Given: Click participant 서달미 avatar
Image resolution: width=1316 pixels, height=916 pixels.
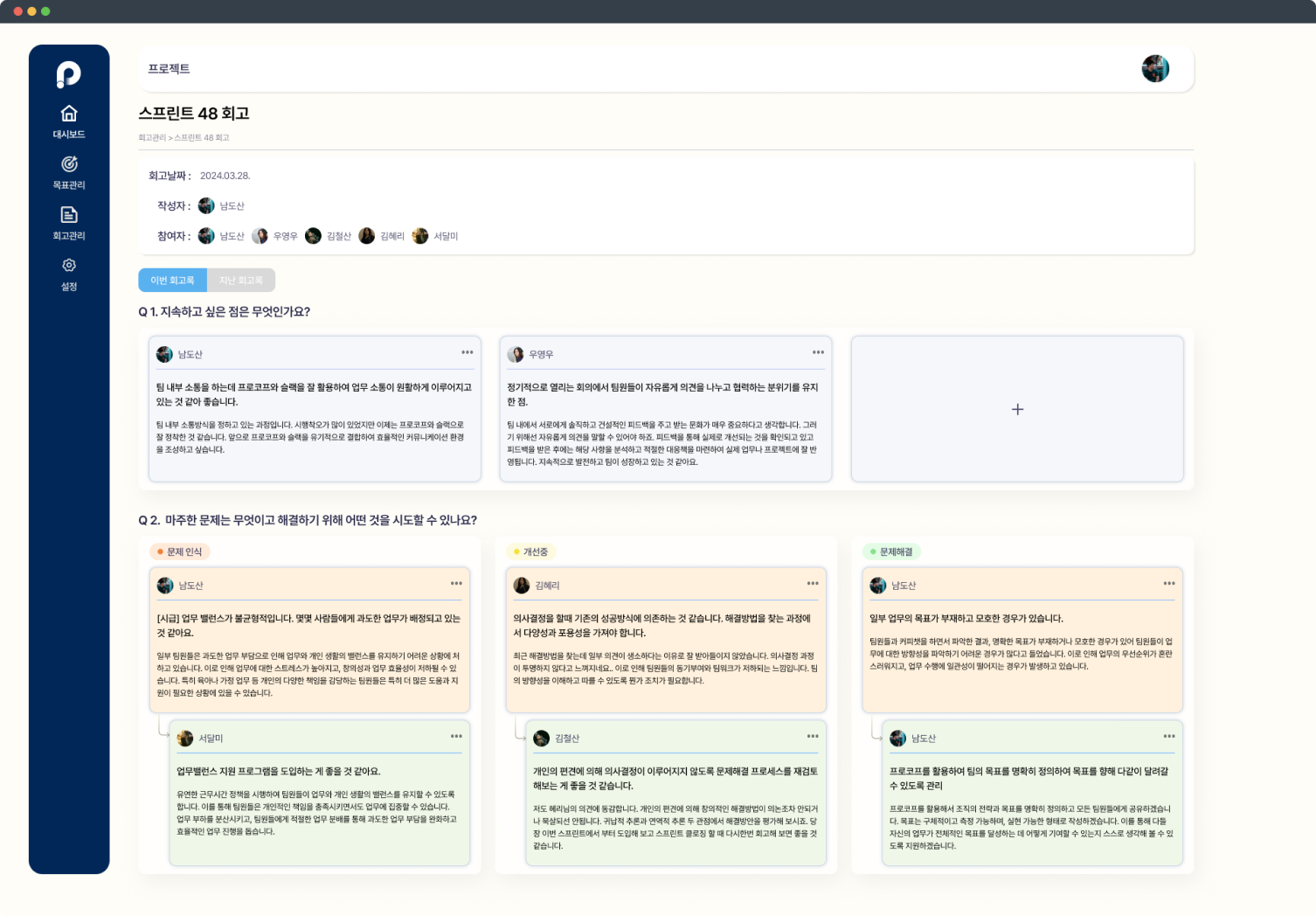Looking at the screenshot, I should (x=420, y=236).
